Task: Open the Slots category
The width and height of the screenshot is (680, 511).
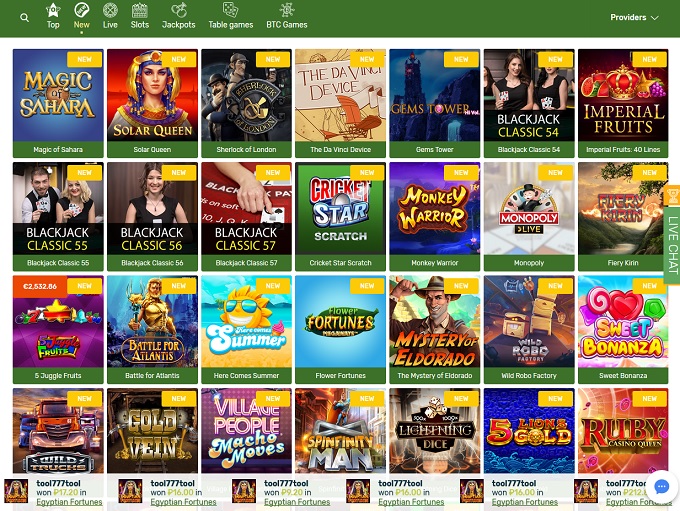Action: [x=140, y=15]
